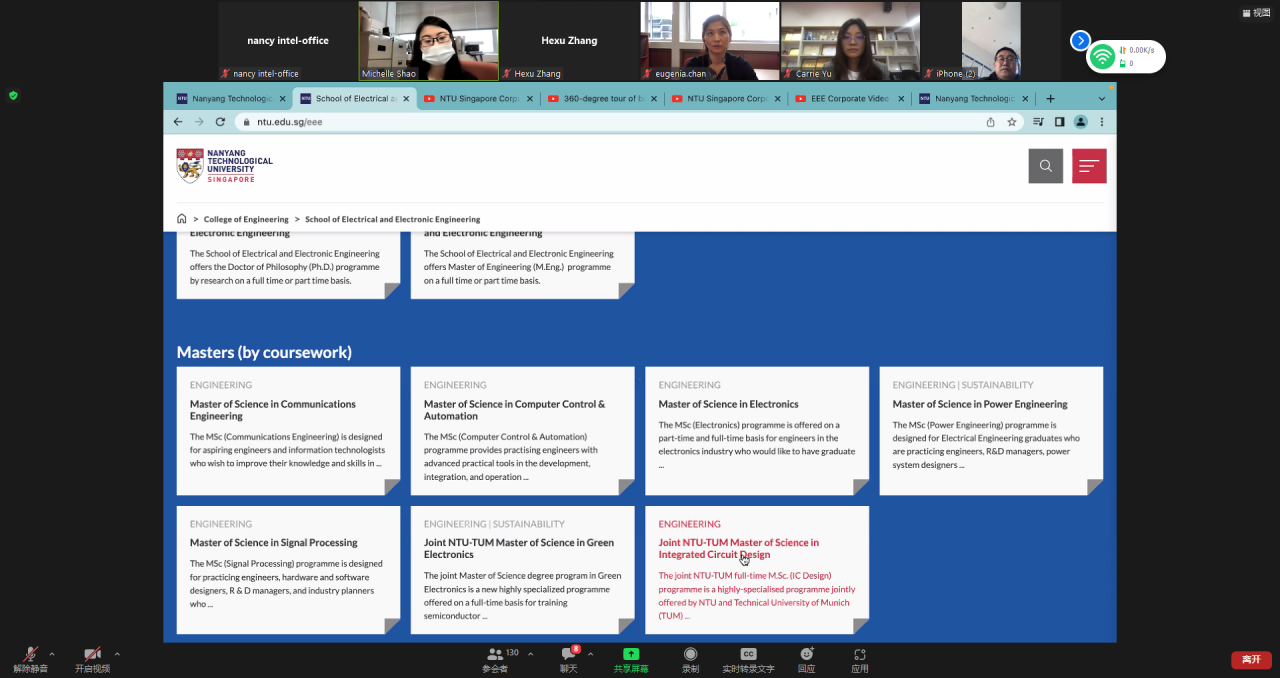Open the Zoom chat icon
The height and width of the screenshot is (678, 1280).
pos(568,654)
